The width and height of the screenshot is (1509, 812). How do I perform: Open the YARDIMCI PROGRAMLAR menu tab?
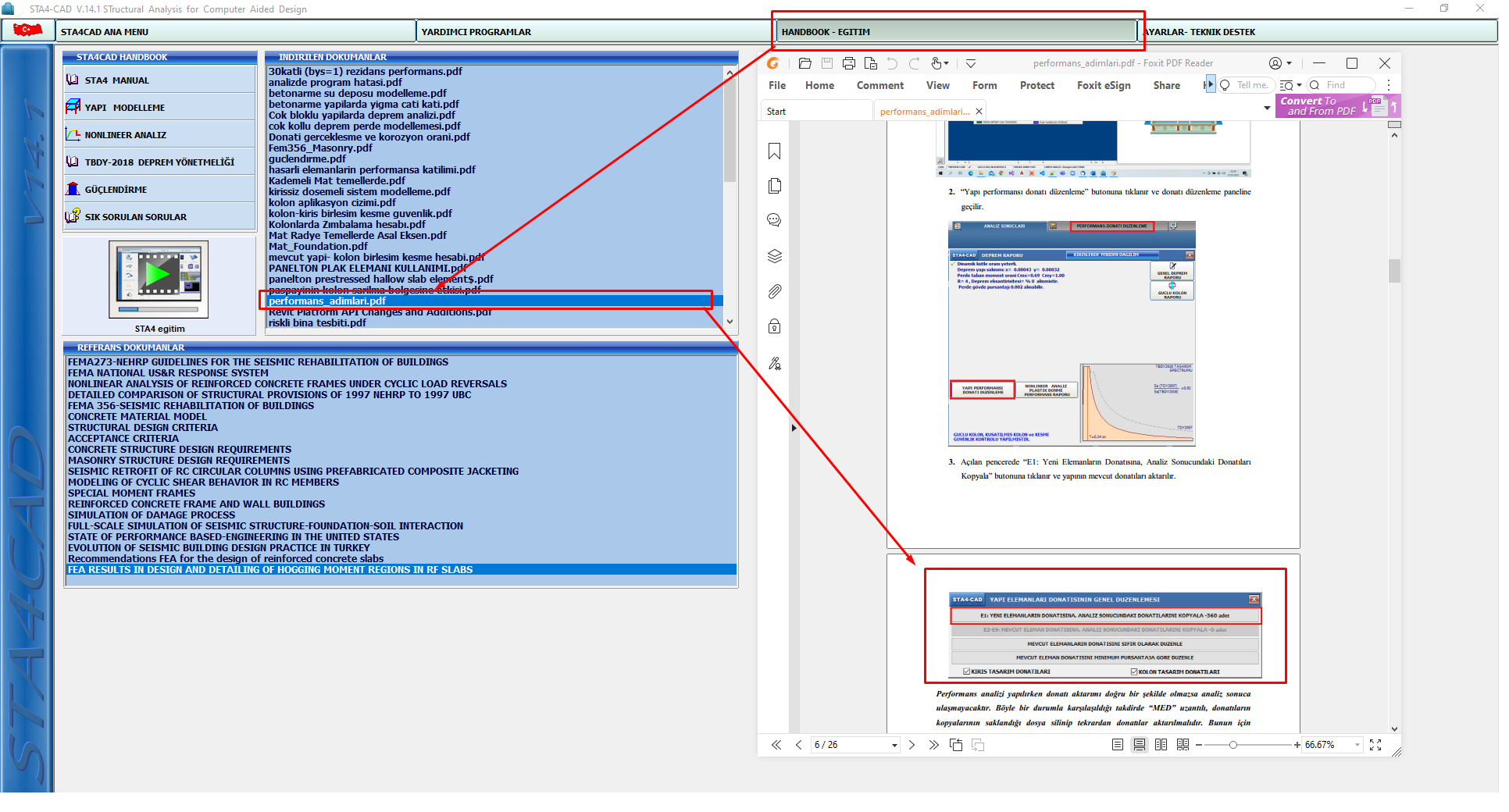coord(476,32)
